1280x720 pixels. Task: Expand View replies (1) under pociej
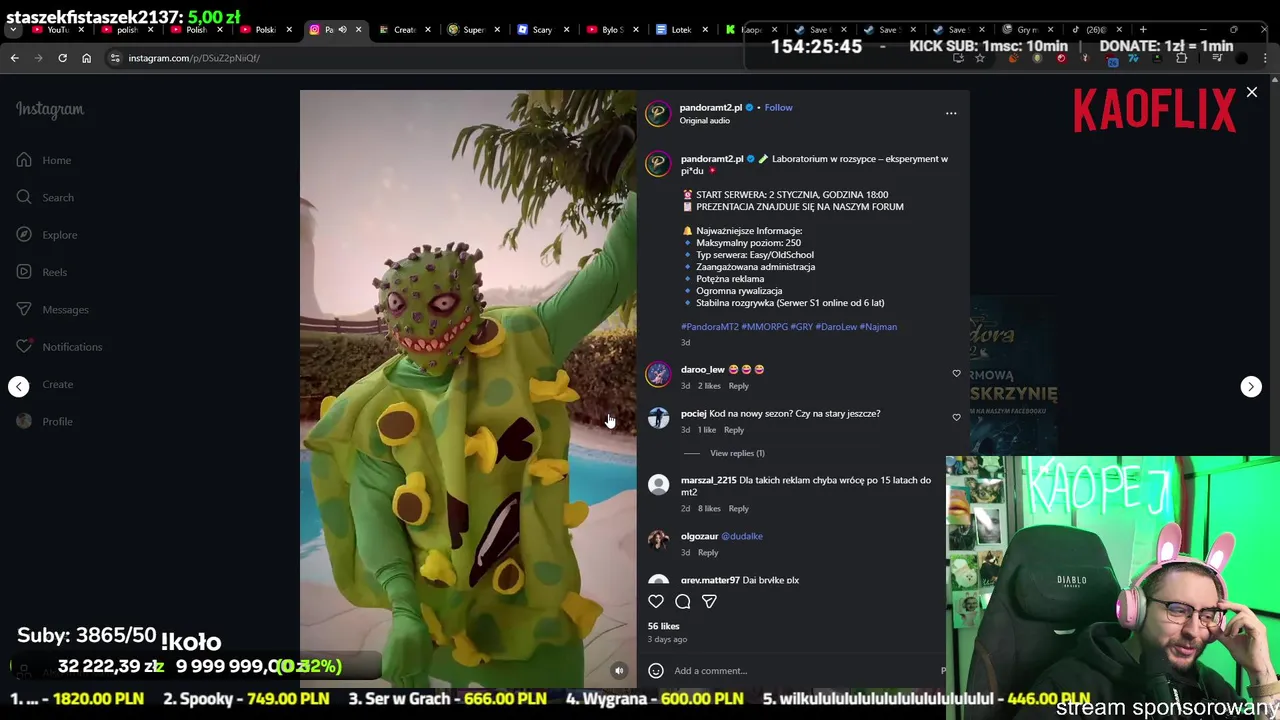click(x=737, y=453)
